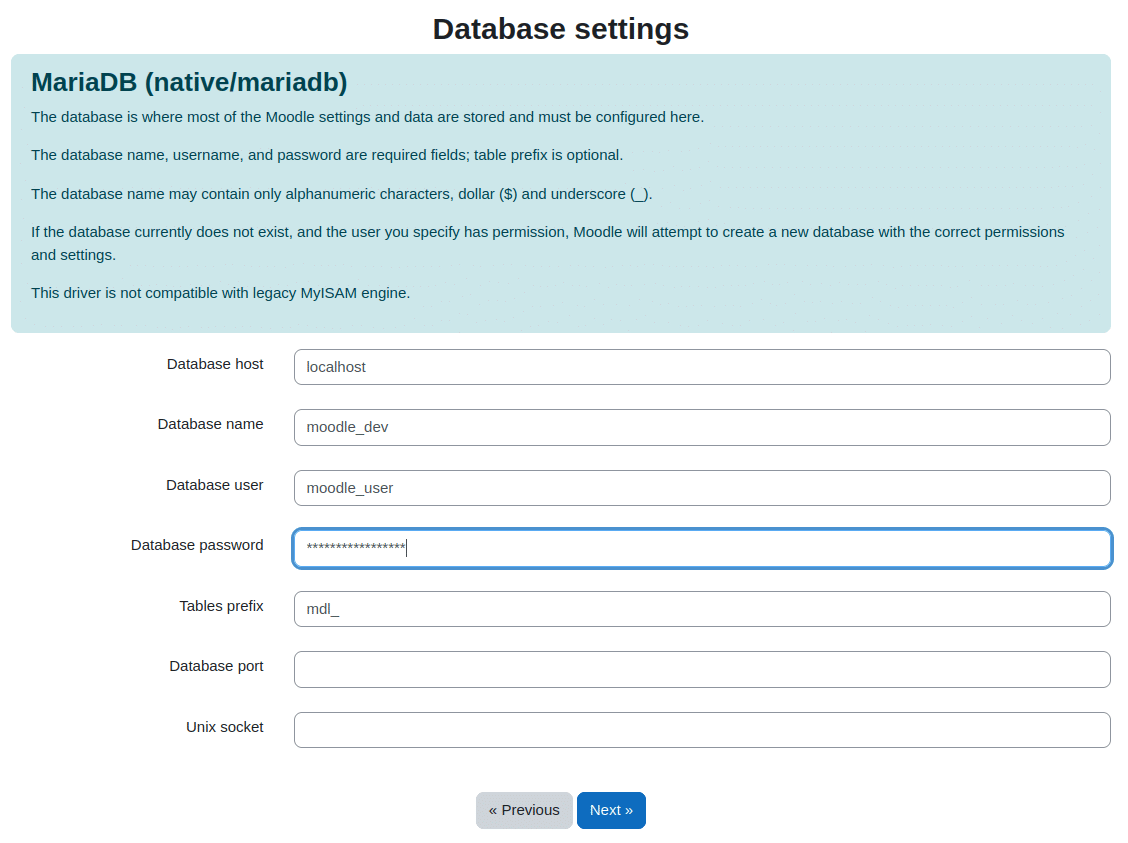The width and height of the screenshot is (1128, 843).
Task: Click the "Database name" label text
Action: click(x=210, y=424)
